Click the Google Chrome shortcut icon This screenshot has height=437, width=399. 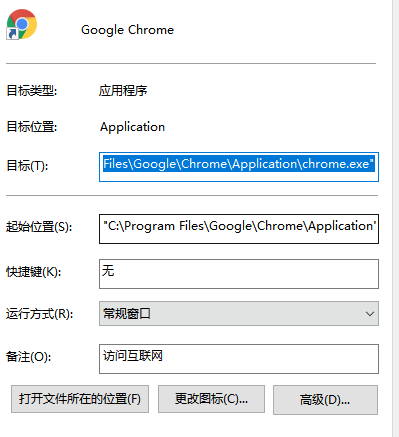click(22, 24)
